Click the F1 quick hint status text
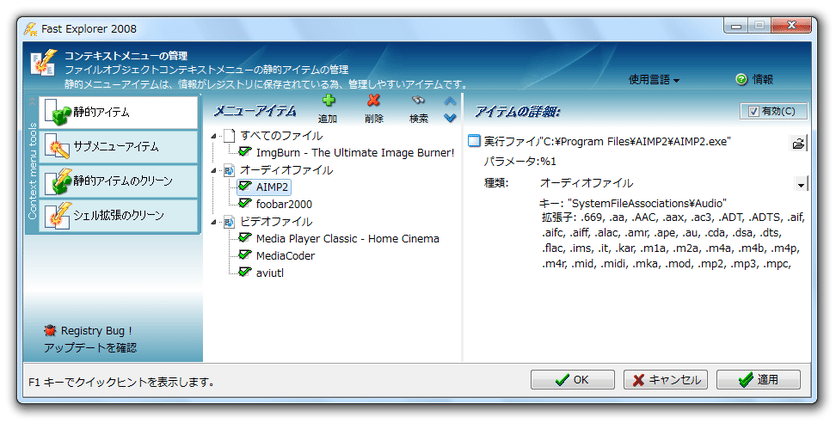836x423 pixels. pyautogui.click(x=121, y=382)
